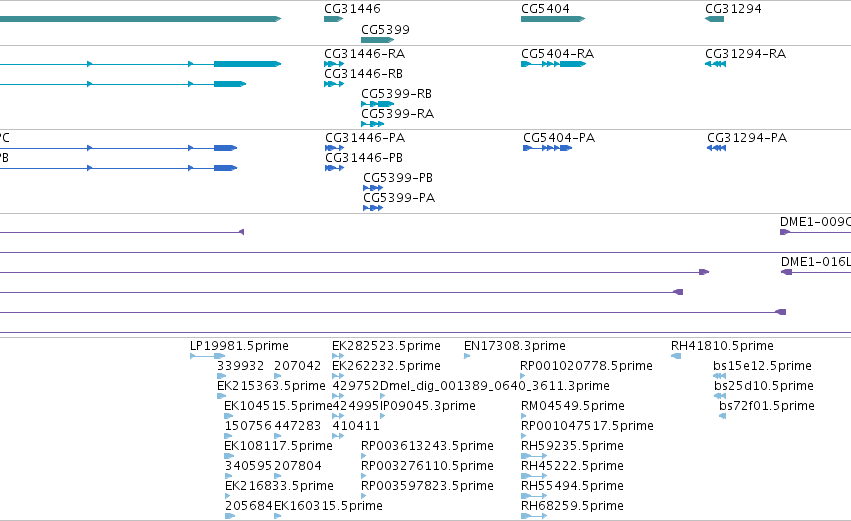Click RP003597823.5prime EST
Screen dimensions: 851x521
(428, 487)
